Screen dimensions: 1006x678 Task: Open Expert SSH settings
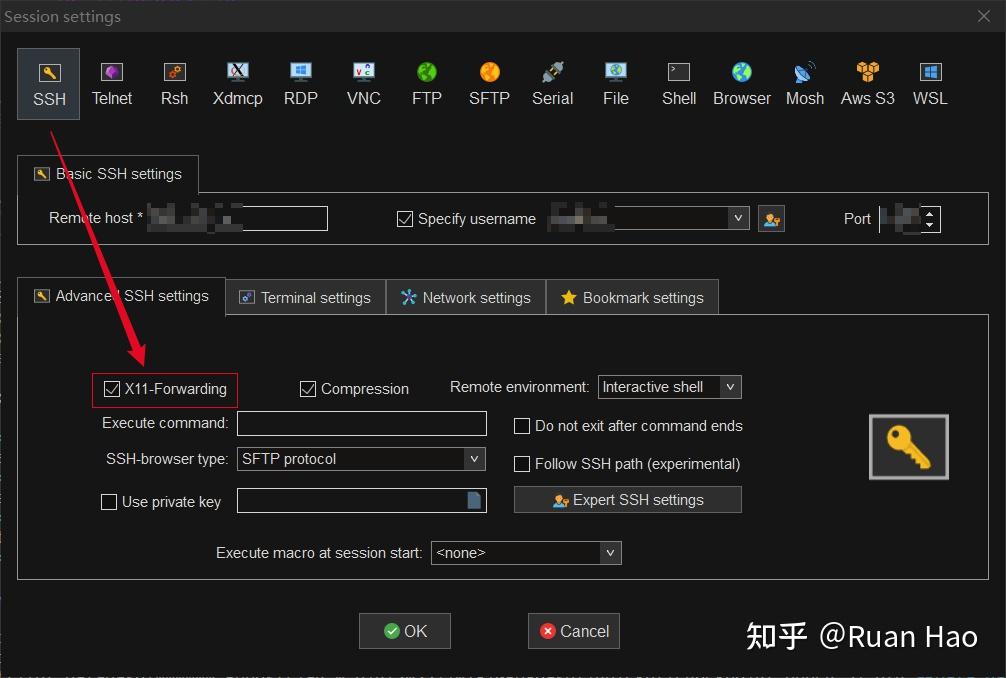tap(627, 499)
